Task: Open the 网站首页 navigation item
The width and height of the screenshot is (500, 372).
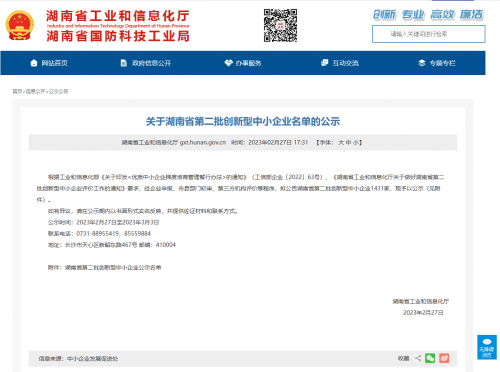Action: click(54, 63)
